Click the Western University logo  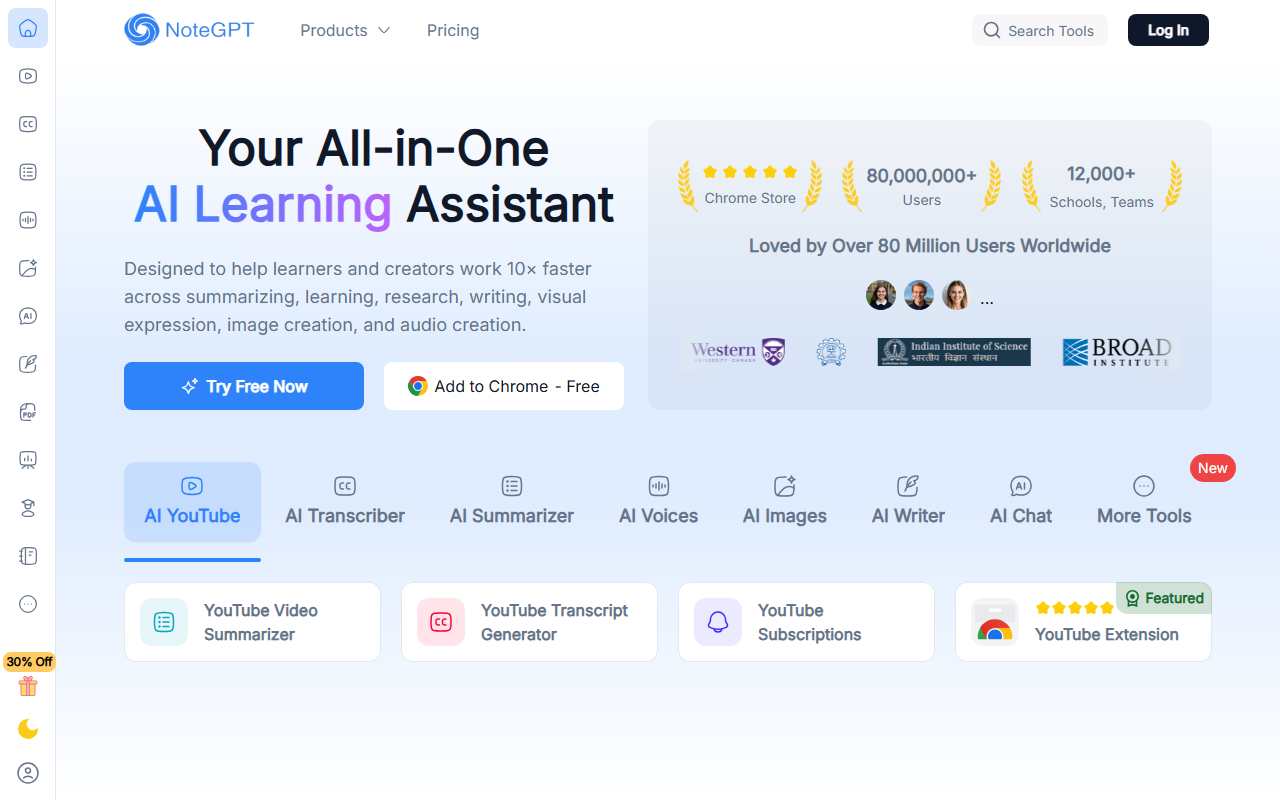coord(737,351)
